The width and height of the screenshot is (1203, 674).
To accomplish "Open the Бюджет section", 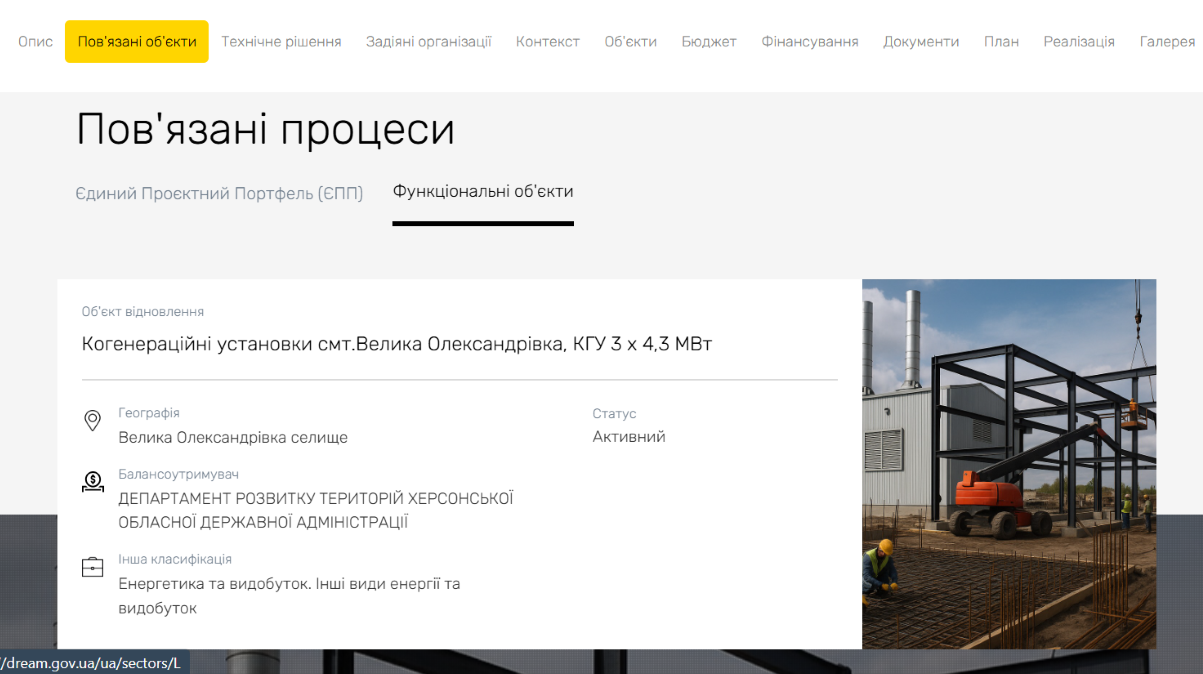I will tap(708, 42).
